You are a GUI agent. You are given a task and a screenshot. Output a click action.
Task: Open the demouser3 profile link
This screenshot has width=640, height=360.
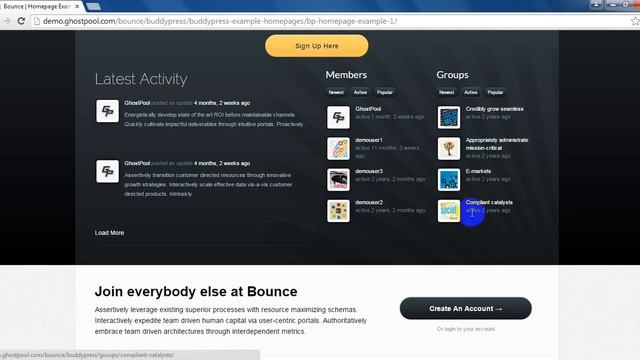369,171
